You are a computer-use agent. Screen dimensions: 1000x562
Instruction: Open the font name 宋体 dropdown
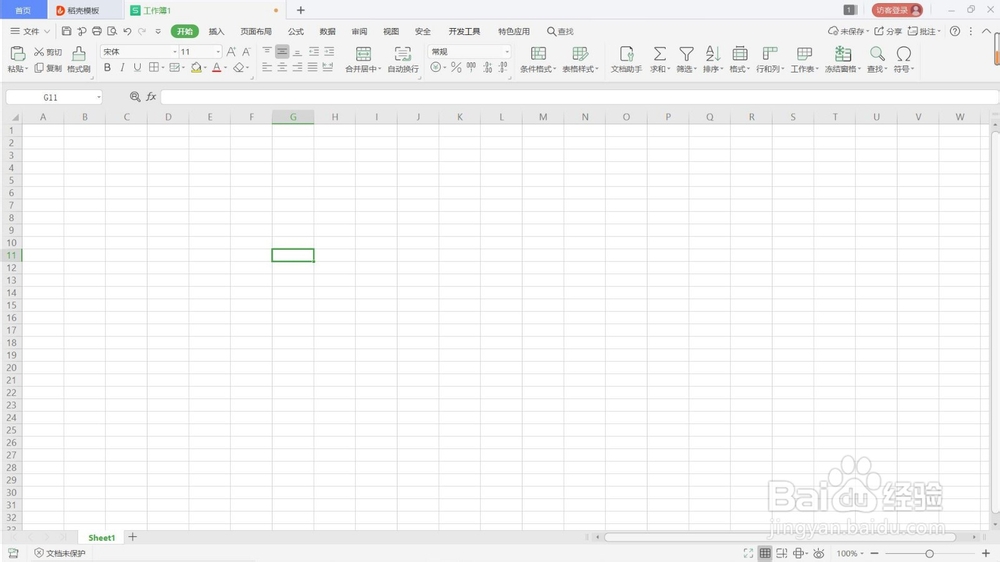(174, 52)
